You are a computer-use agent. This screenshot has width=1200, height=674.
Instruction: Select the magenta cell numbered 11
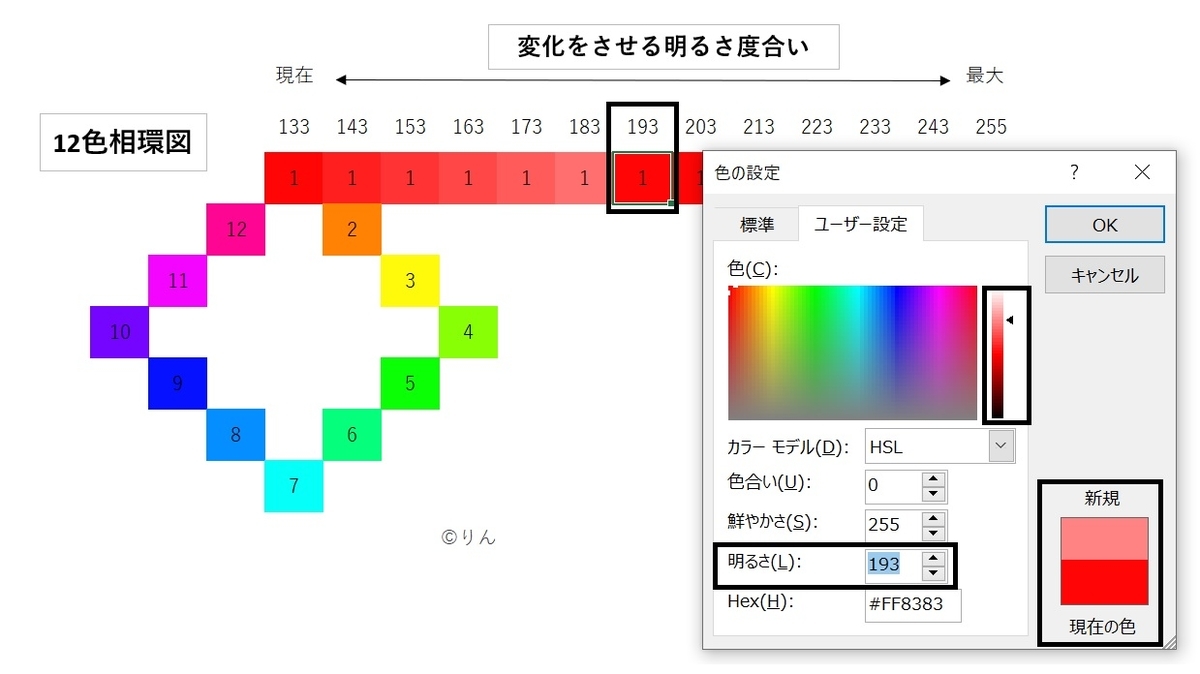pyautogui.click(x=177, y=280)
